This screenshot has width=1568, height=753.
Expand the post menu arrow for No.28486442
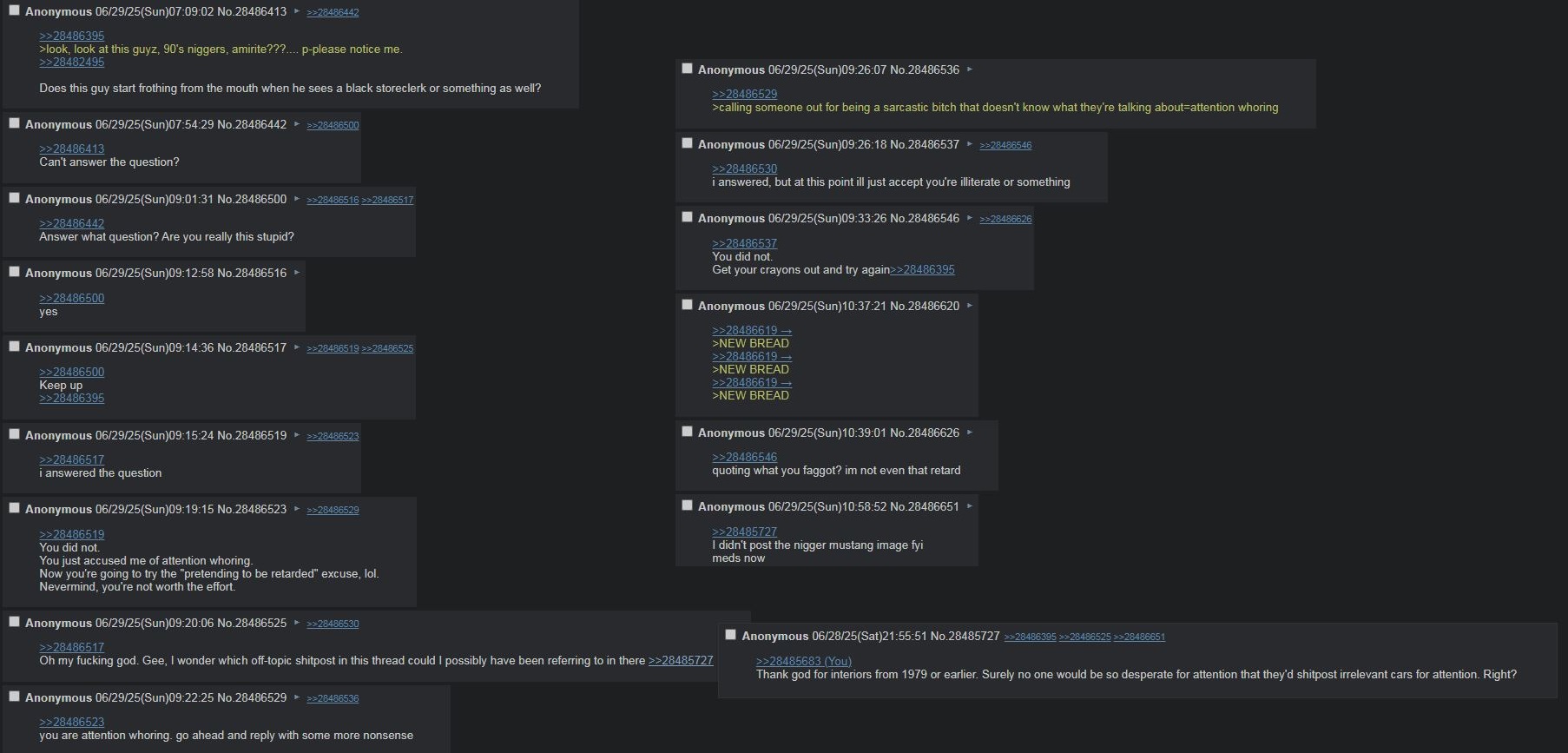coord(297,124)
